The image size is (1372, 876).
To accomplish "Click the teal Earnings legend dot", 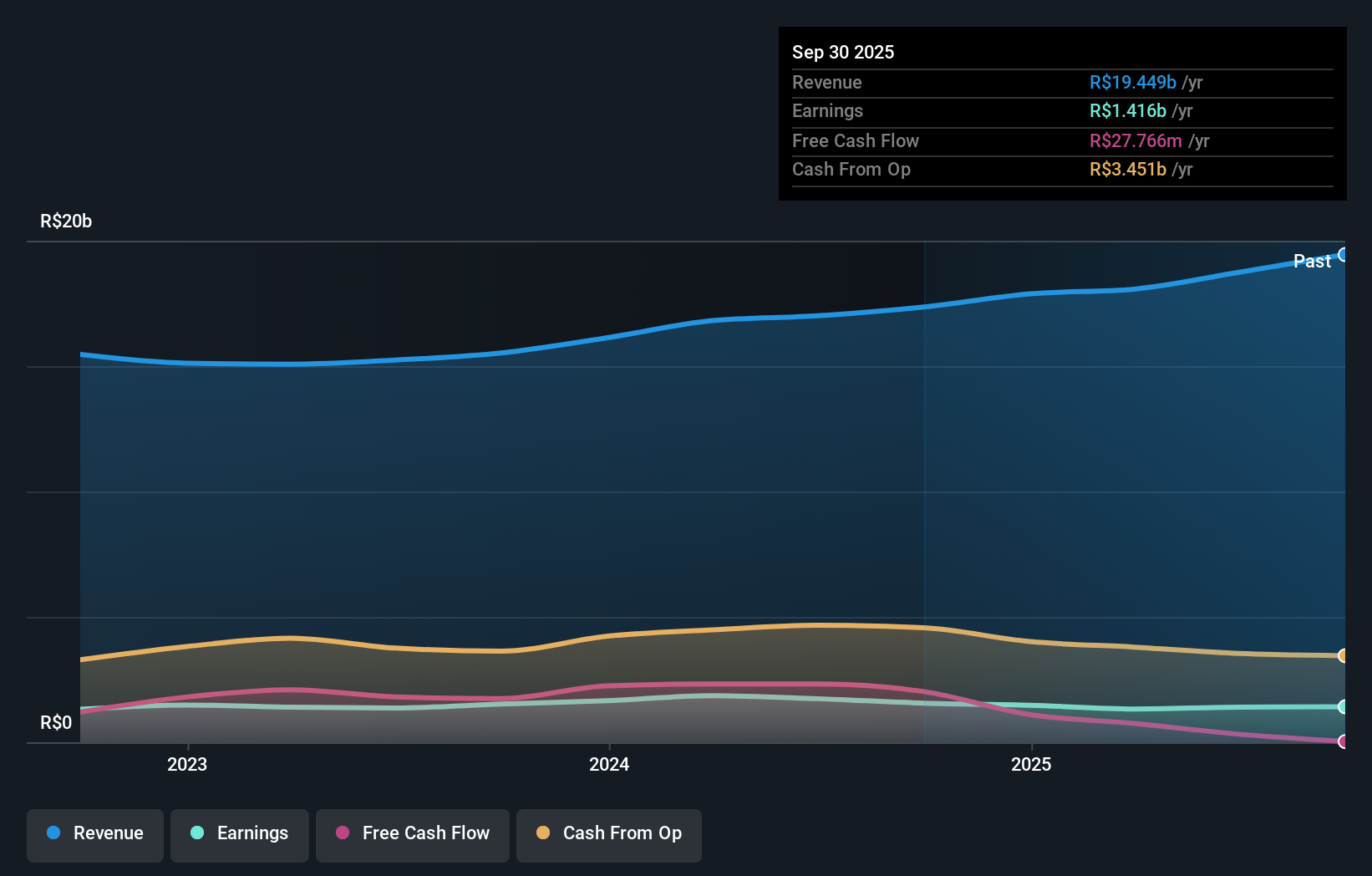I will click(196, 833).
